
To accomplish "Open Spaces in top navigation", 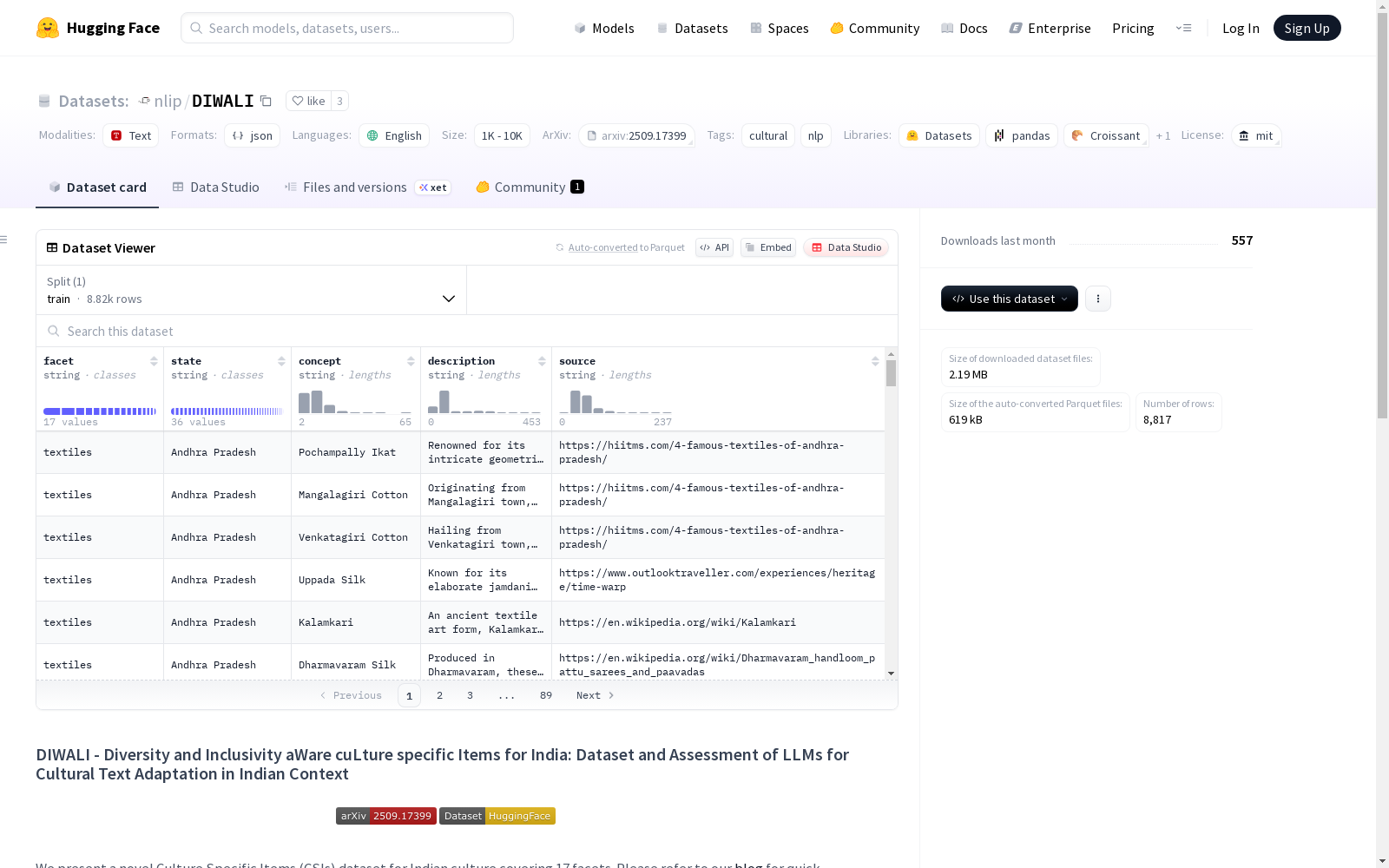I will coord(779,28).
